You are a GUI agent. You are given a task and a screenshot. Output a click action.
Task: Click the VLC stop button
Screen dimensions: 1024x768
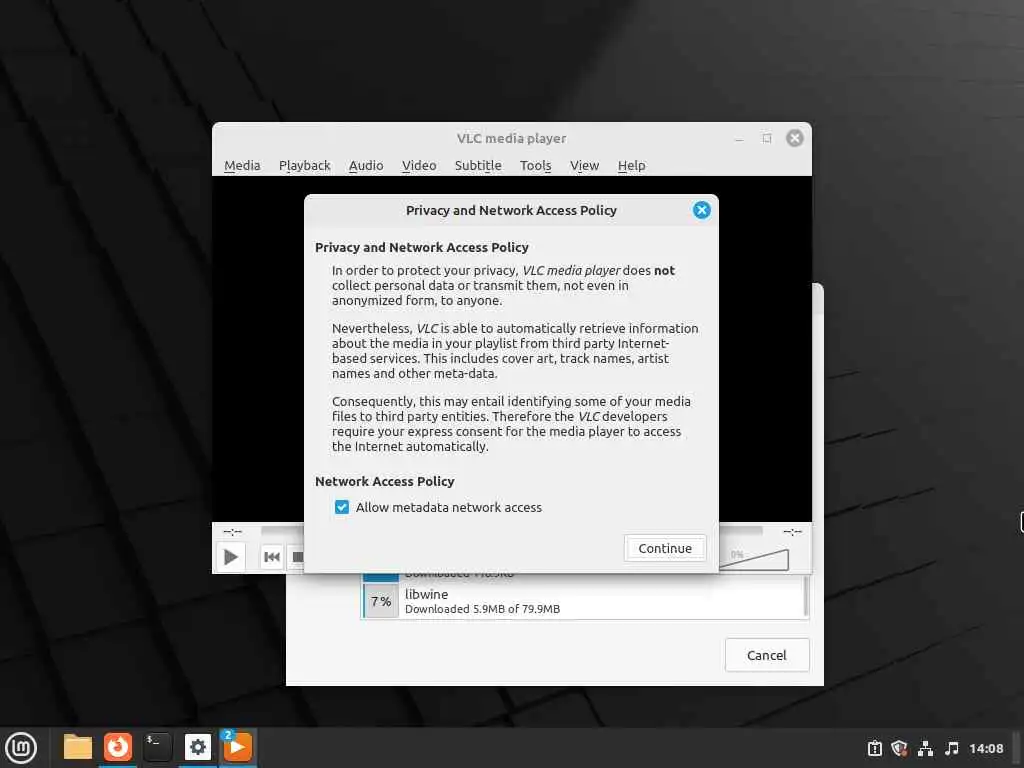click(x=297, y=557)
